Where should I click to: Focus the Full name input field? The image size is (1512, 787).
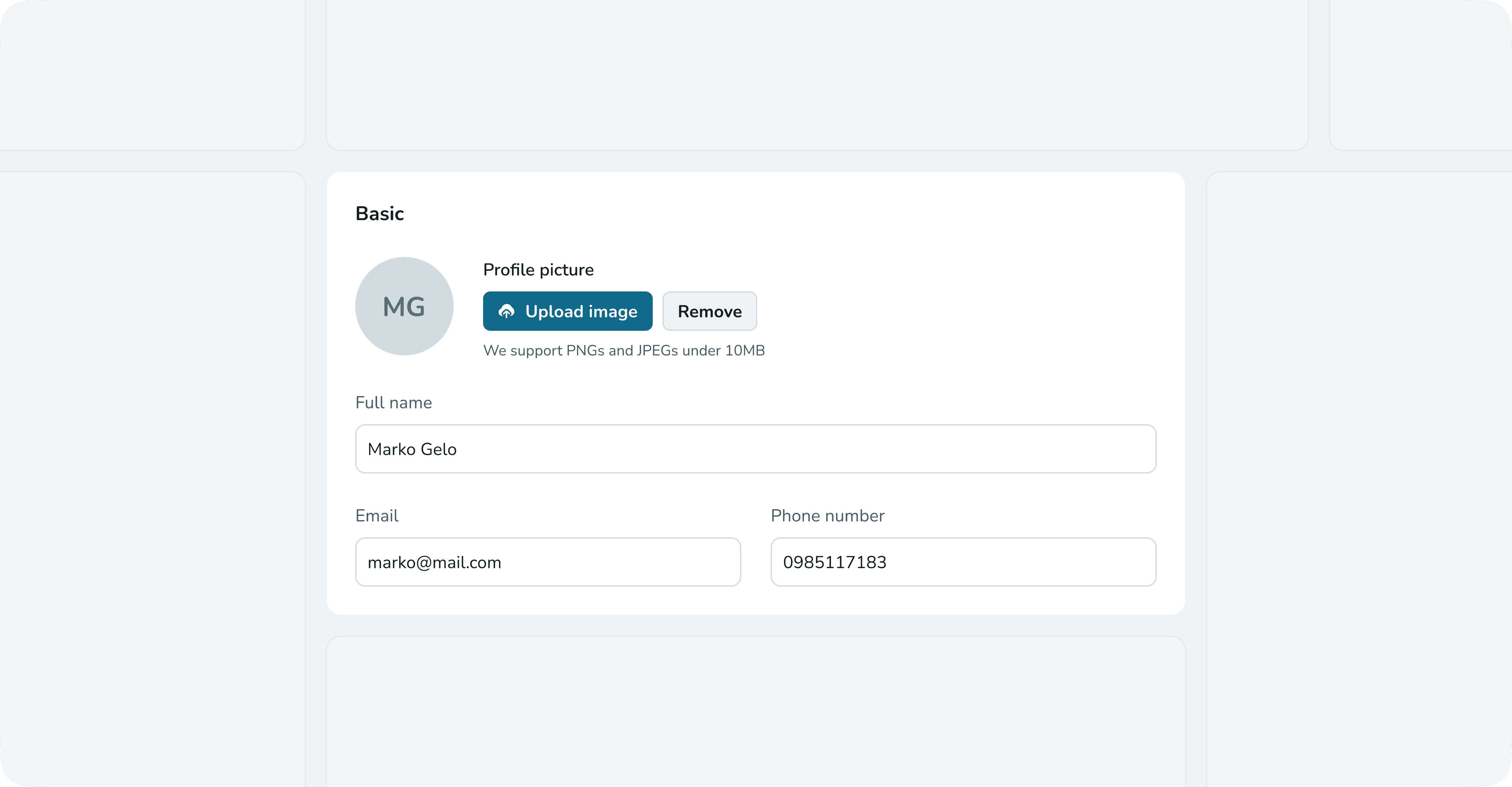point(755,449)
